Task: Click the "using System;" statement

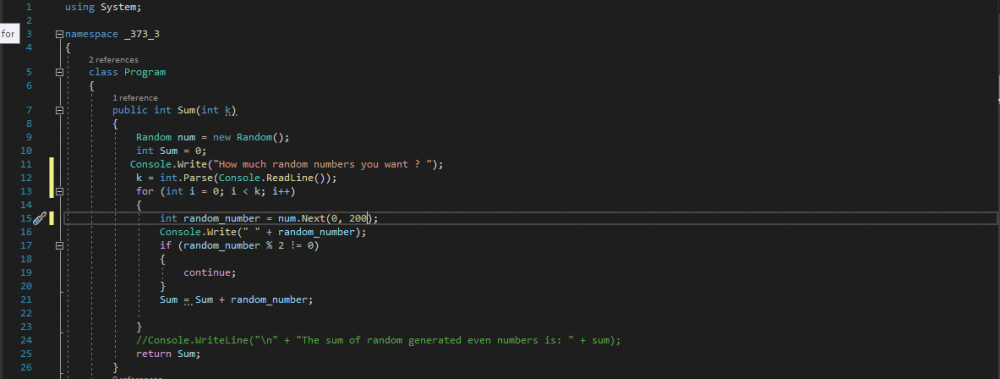Action: (103, 8)
